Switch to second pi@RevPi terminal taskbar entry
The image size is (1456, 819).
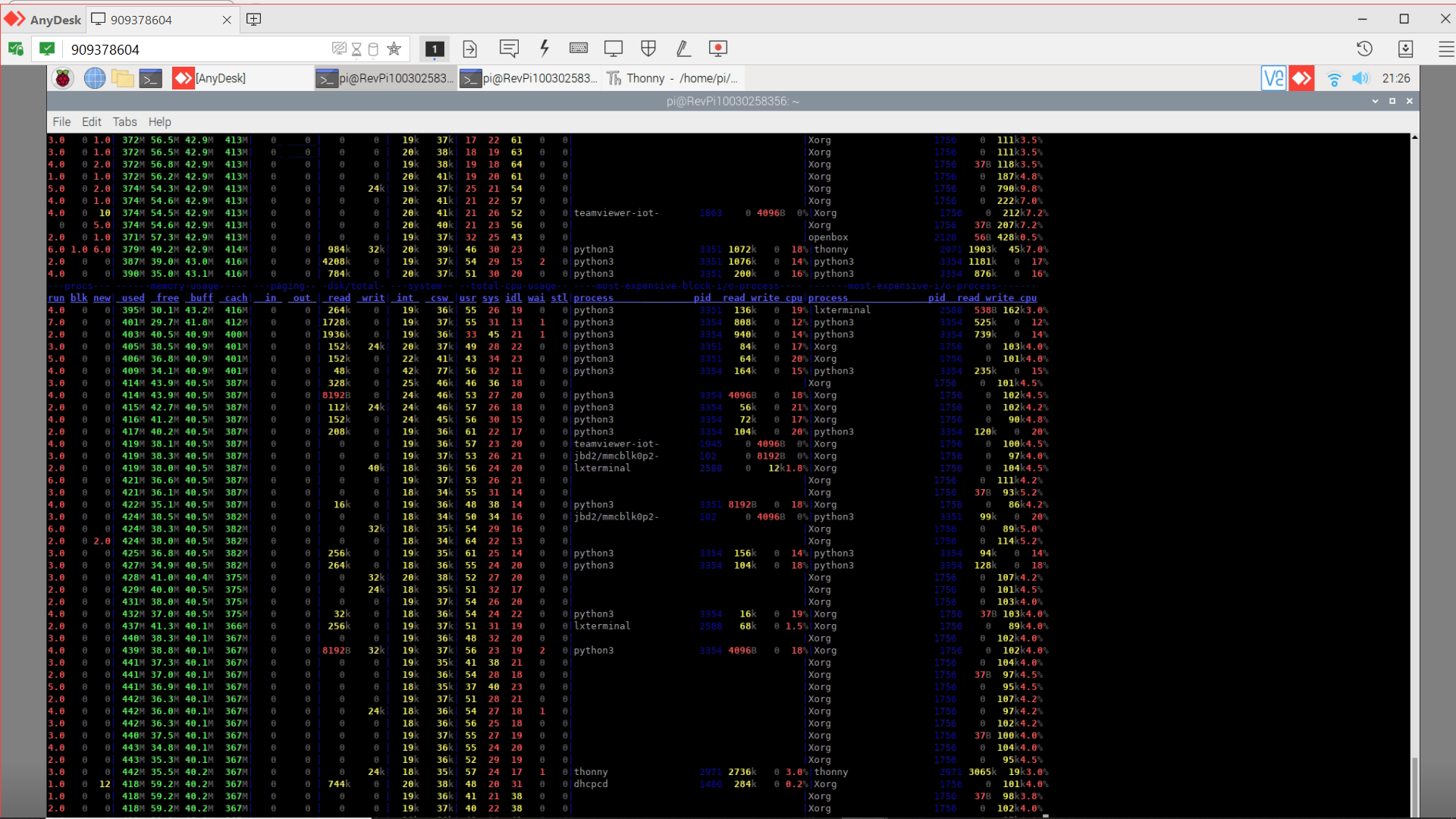[x=529, y=78]
